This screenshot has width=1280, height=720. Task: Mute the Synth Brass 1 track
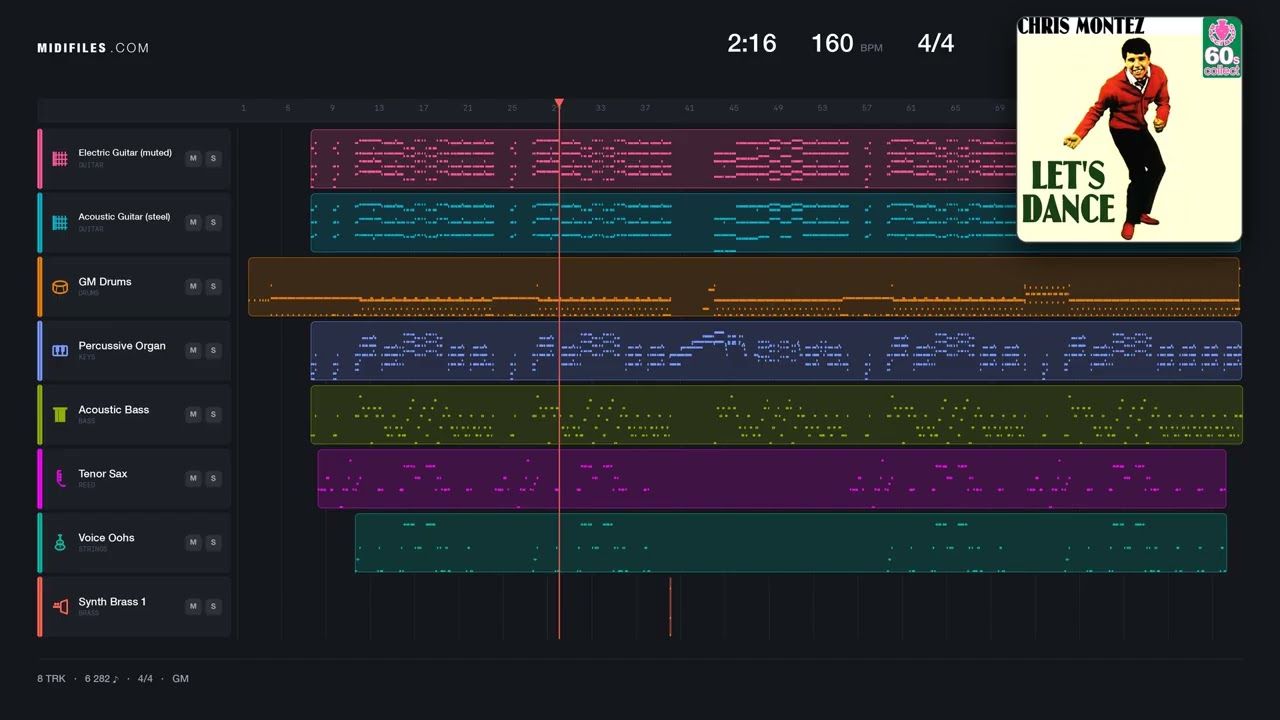(193, 606)
